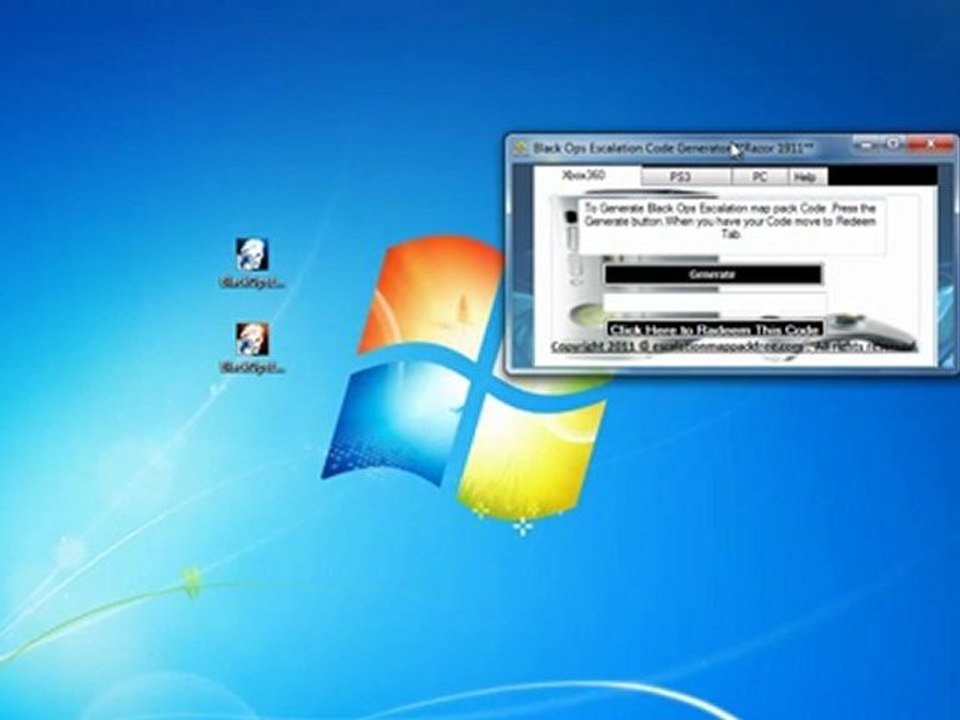This screenshot has height=720, width=960.
Task: Minimize the Code Generator window
Action: [x=866, y=144]
